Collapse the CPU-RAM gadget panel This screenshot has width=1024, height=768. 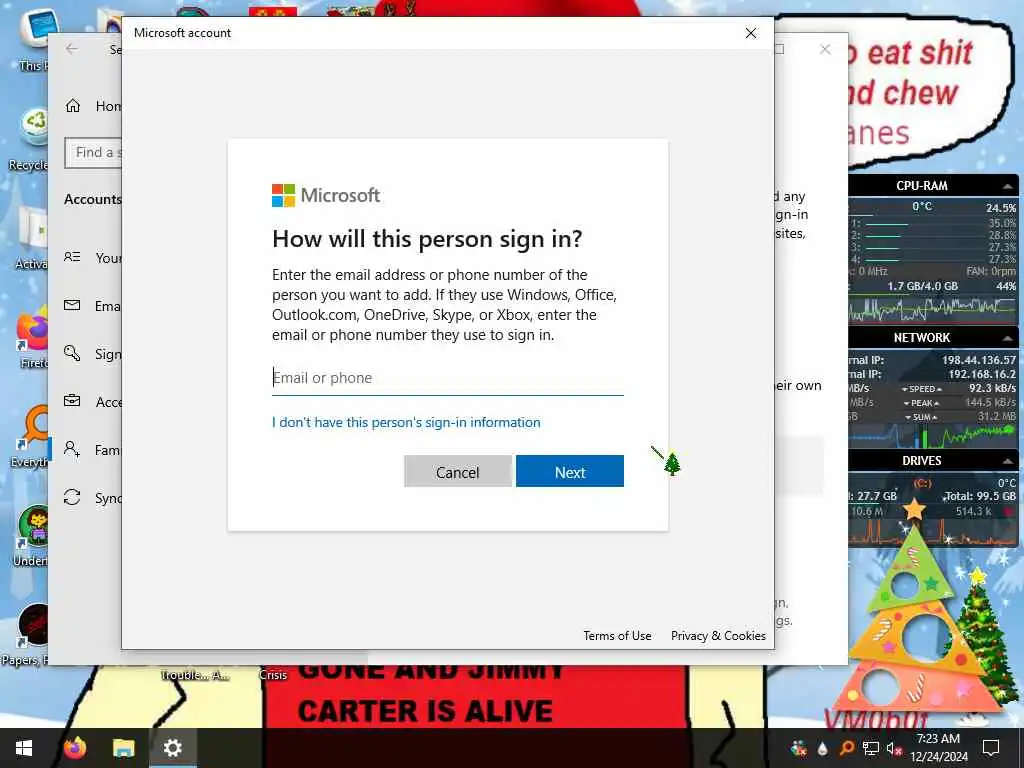(x=1008, y=186)
